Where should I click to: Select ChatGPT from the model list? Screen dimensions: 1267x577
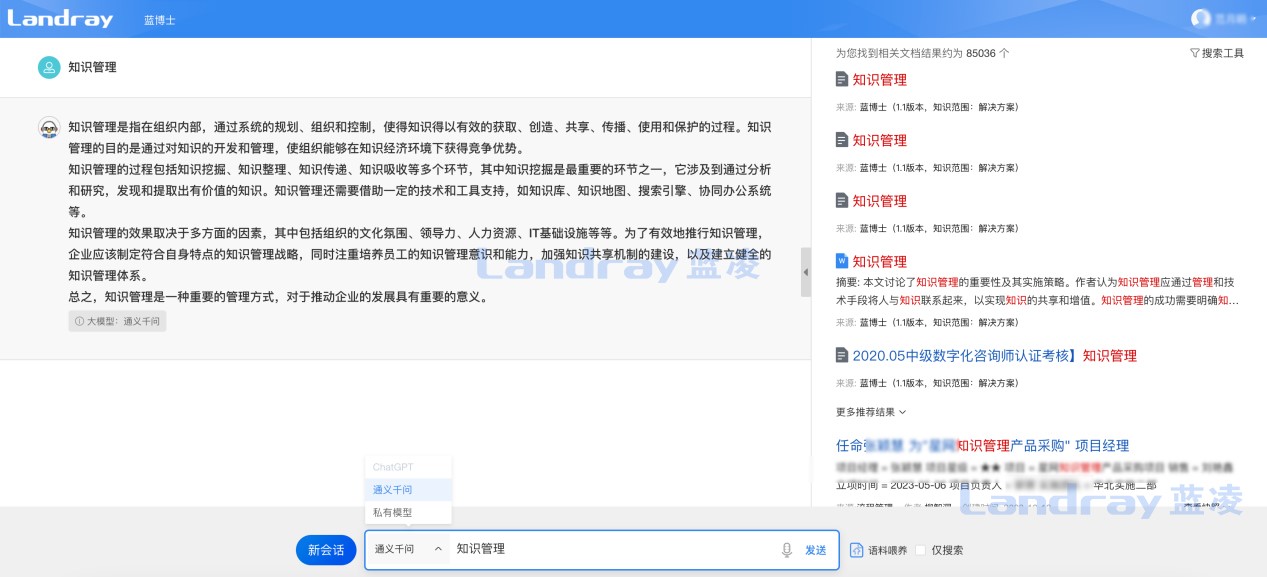point(394,465)
